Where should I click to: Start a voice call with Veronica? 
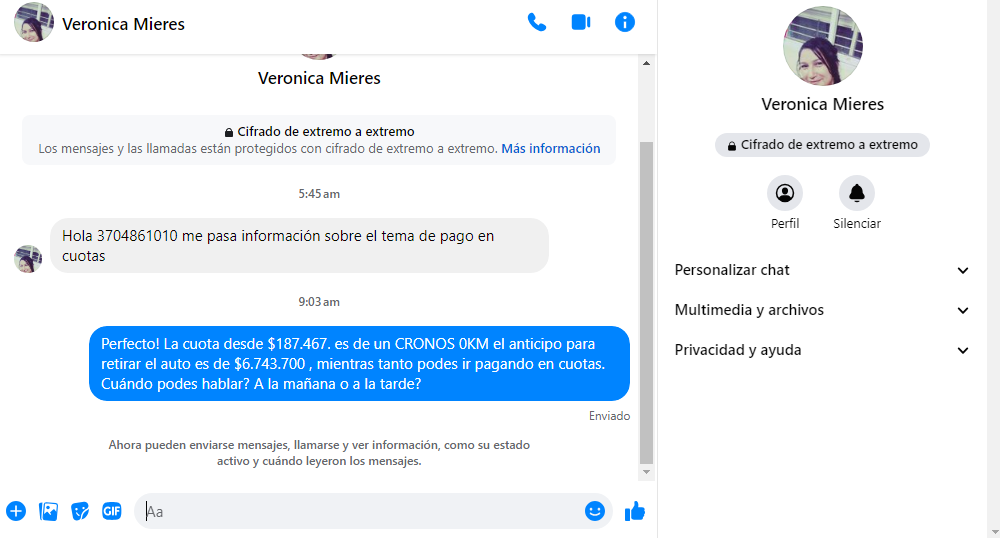(x=536, y=22)
